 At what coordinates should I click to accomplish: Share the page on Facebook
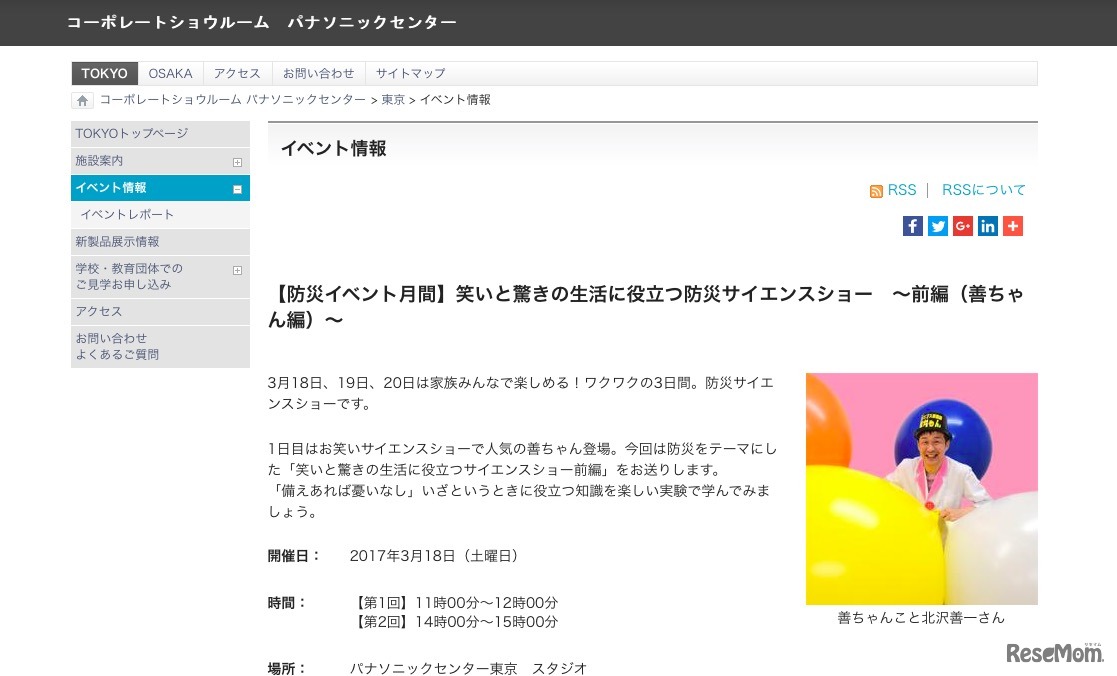[x=912, y=226]
